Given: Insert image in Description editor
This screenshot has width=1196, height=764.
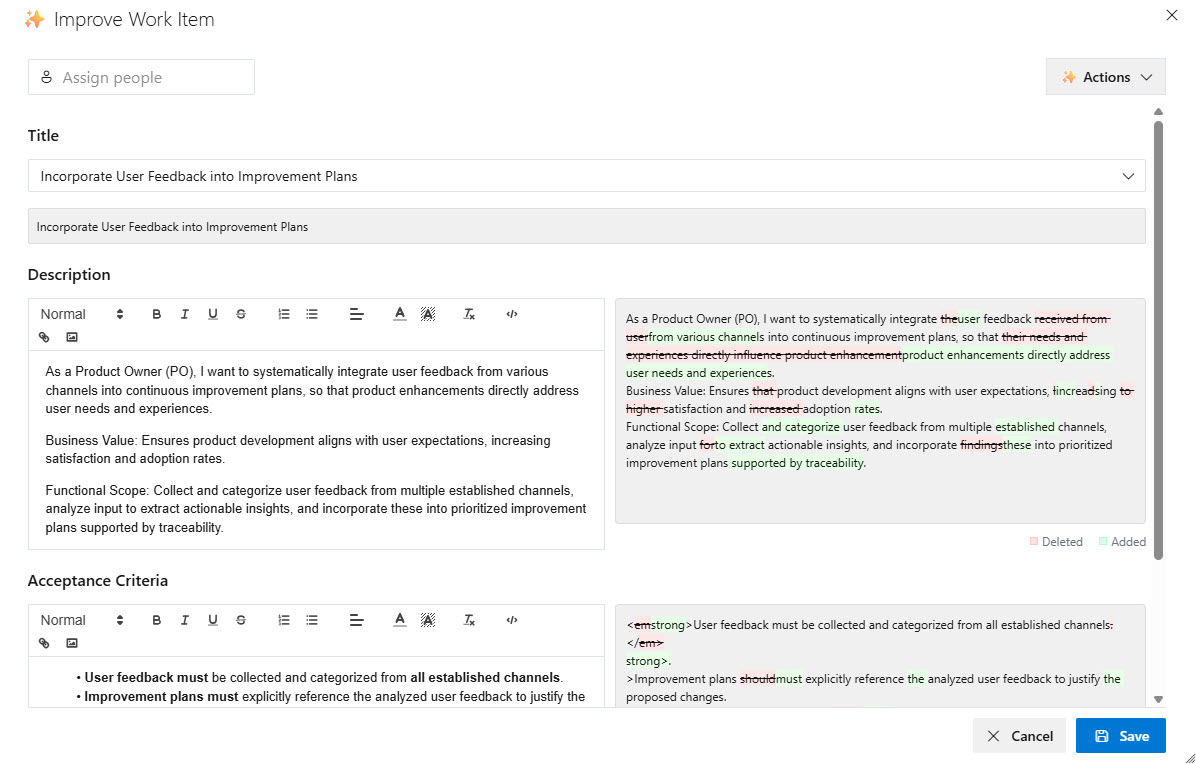Looking at the screenshot, I should coord(72,337).
